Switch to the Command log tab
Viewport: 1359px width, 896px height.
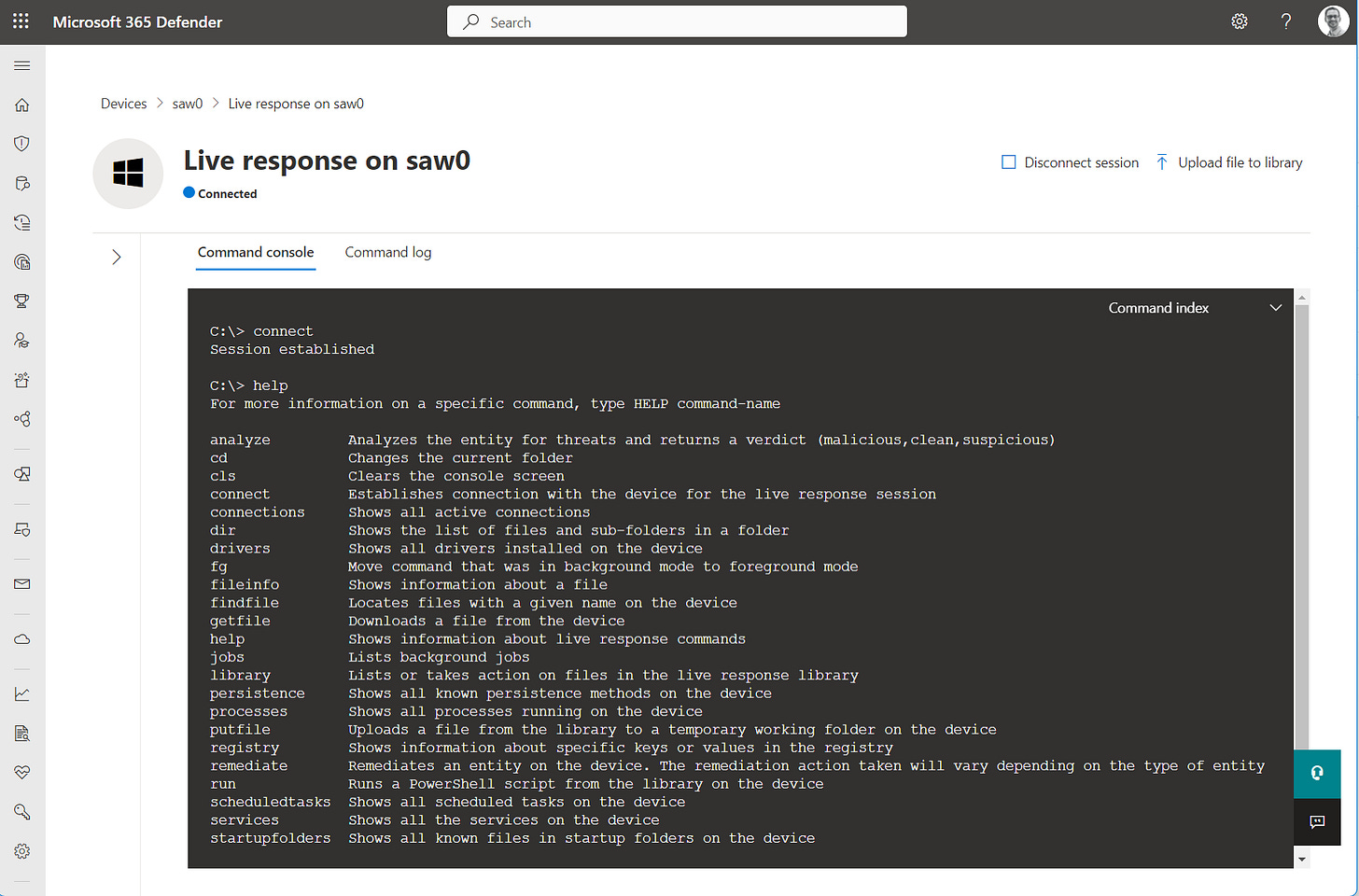pos(388,252)
